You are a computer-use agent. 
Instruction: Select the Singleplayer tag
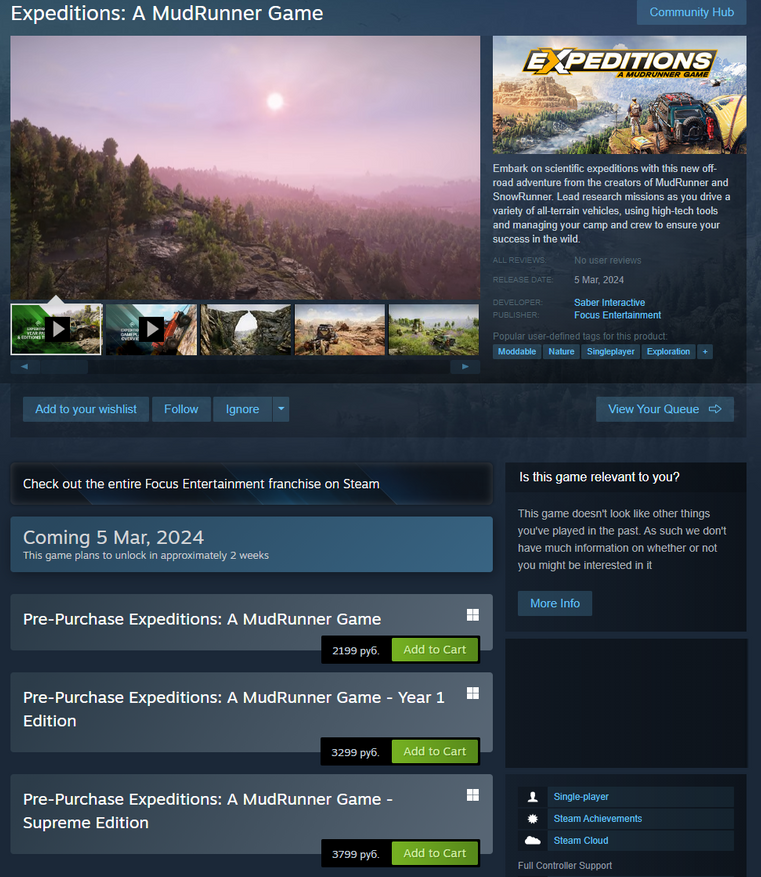point(611,352)
